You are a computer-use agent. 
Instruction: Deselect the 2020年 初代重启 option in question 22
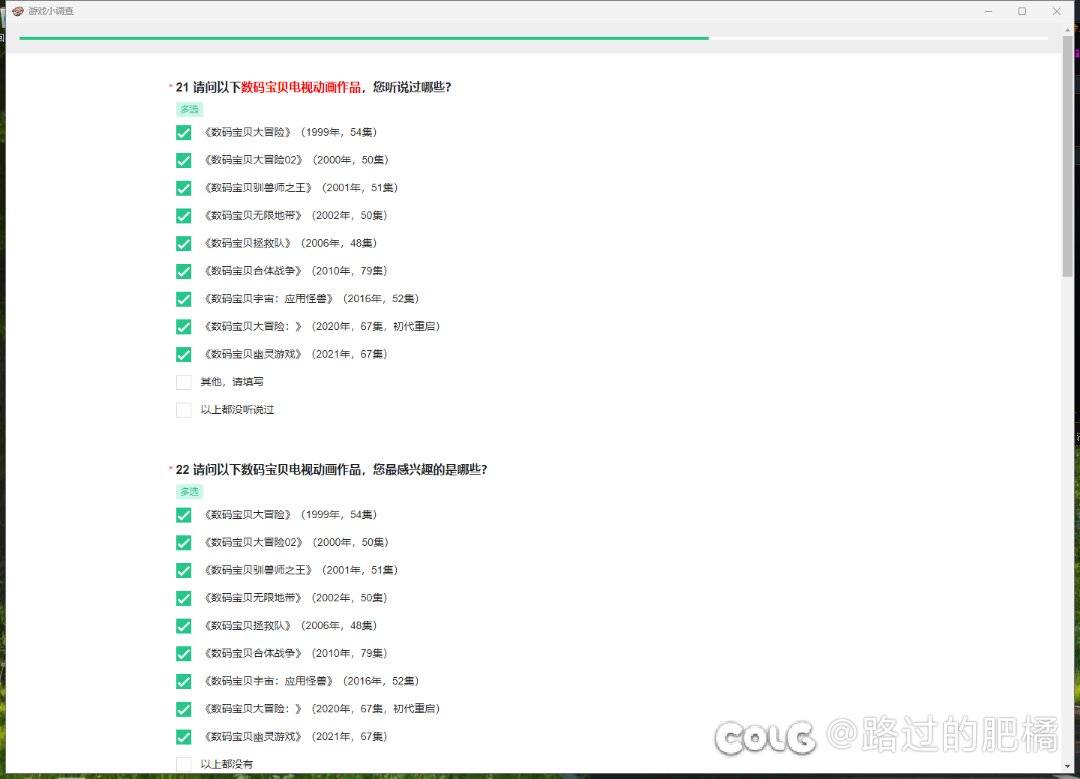183,709
